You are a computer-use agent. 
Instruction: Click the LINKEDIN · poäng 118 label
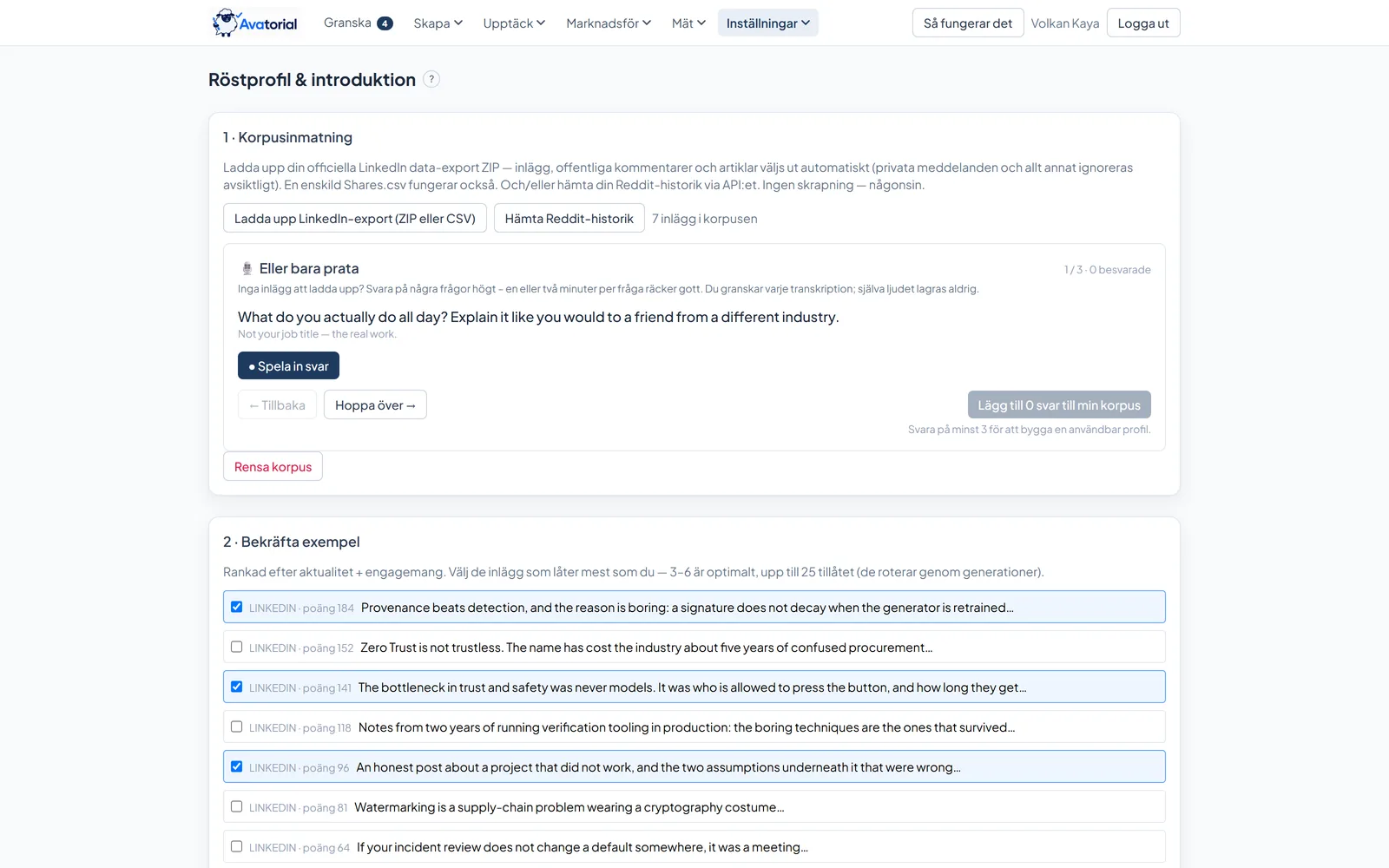point(300,728)
